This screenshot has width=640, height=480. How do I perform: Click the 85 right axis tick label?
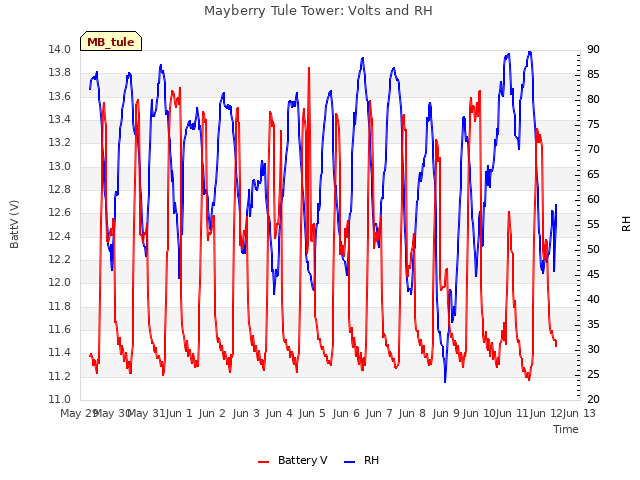point(593,74)
